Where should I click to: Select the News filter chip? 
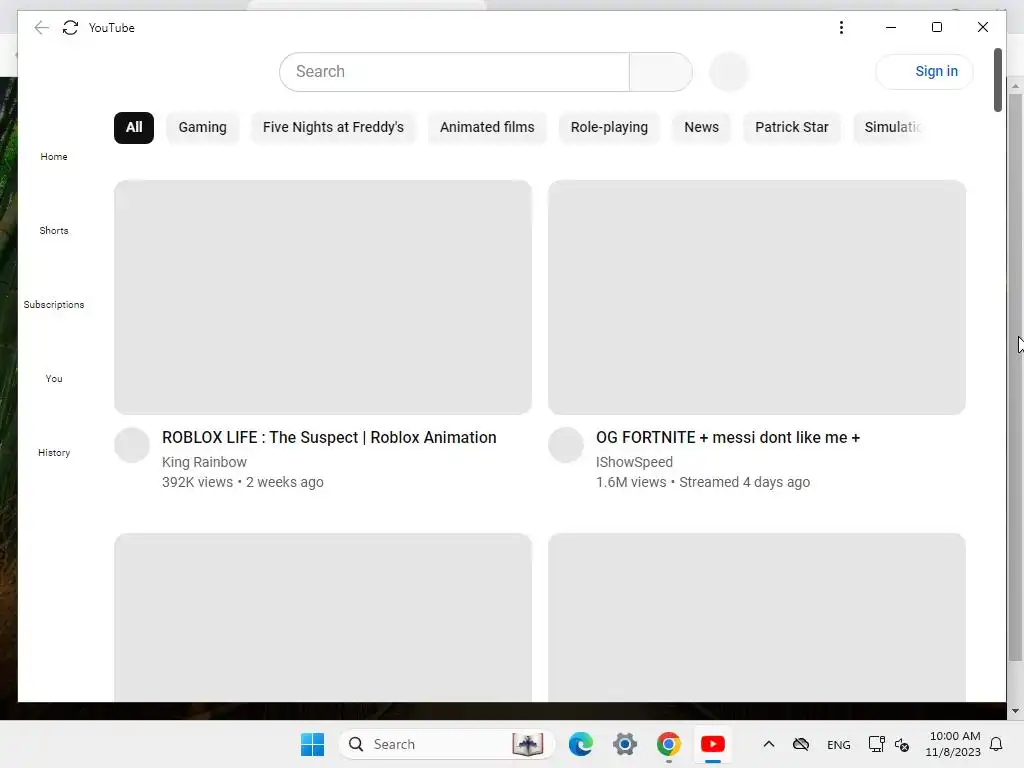click(701, 127)
